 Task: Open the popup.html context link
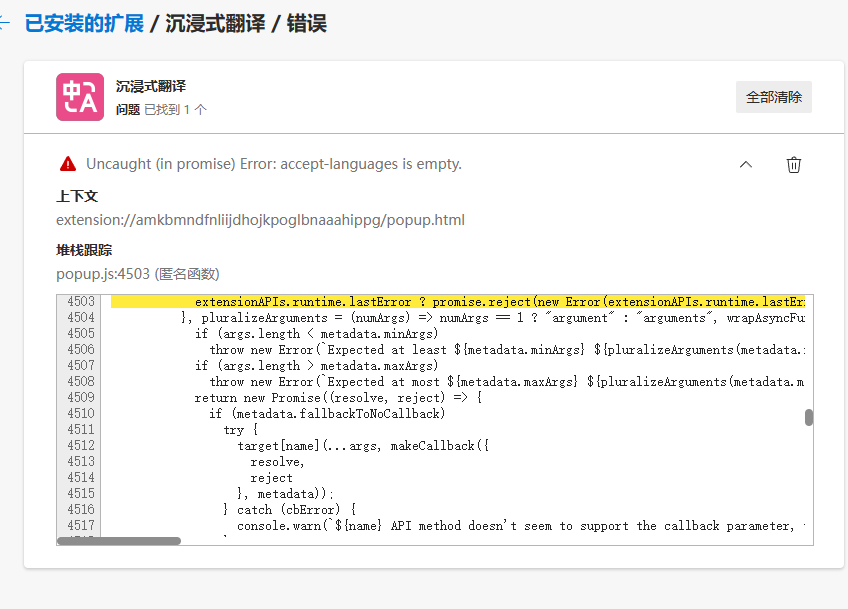coord(259,219)
